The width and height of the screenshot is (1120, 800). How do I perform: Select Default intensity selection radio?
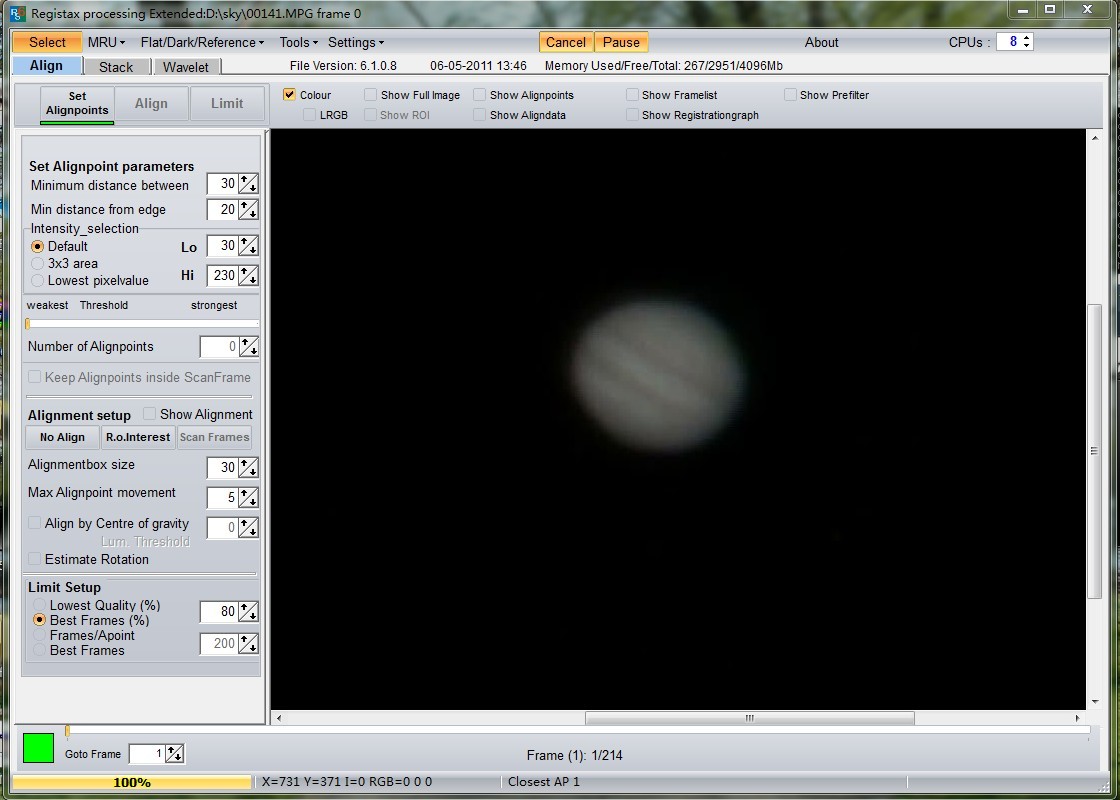pyautogui.click(x=38, y=246)
